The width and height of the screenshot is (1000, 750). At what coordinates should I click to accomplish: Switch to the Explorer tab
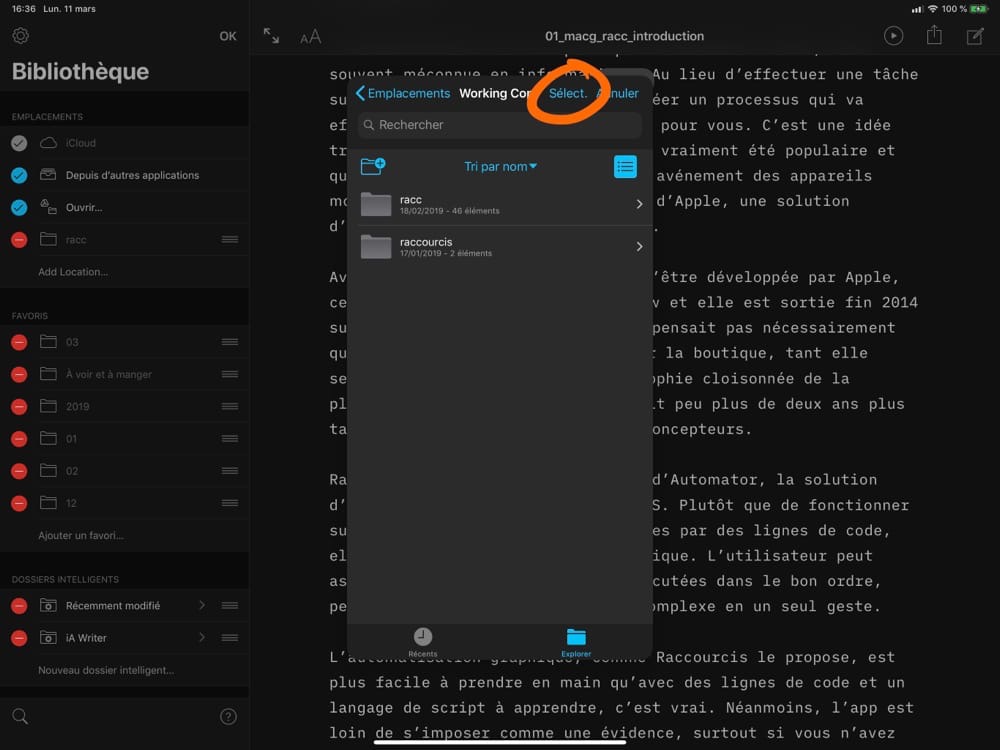[576, 642]
